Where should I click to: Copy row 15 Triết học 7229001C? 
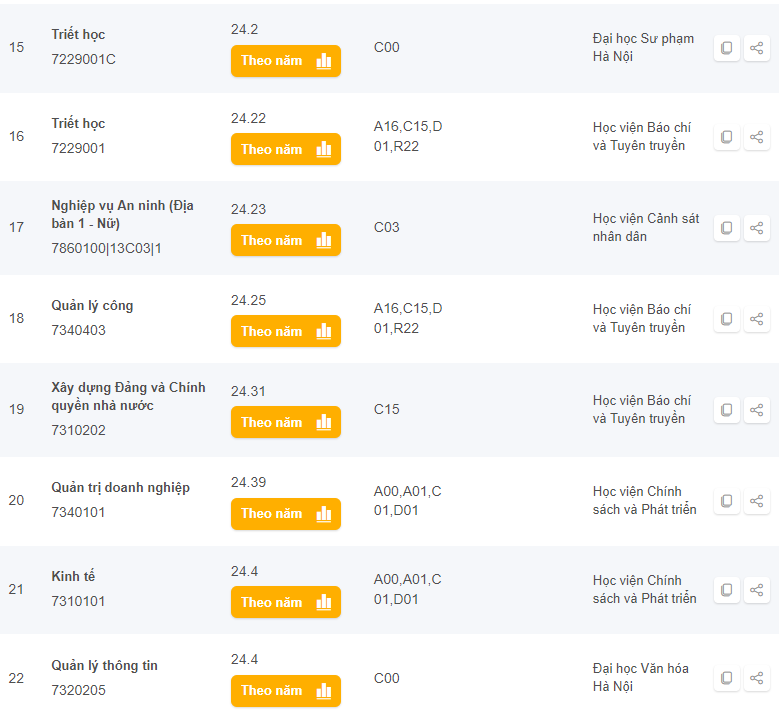point(727,48)
